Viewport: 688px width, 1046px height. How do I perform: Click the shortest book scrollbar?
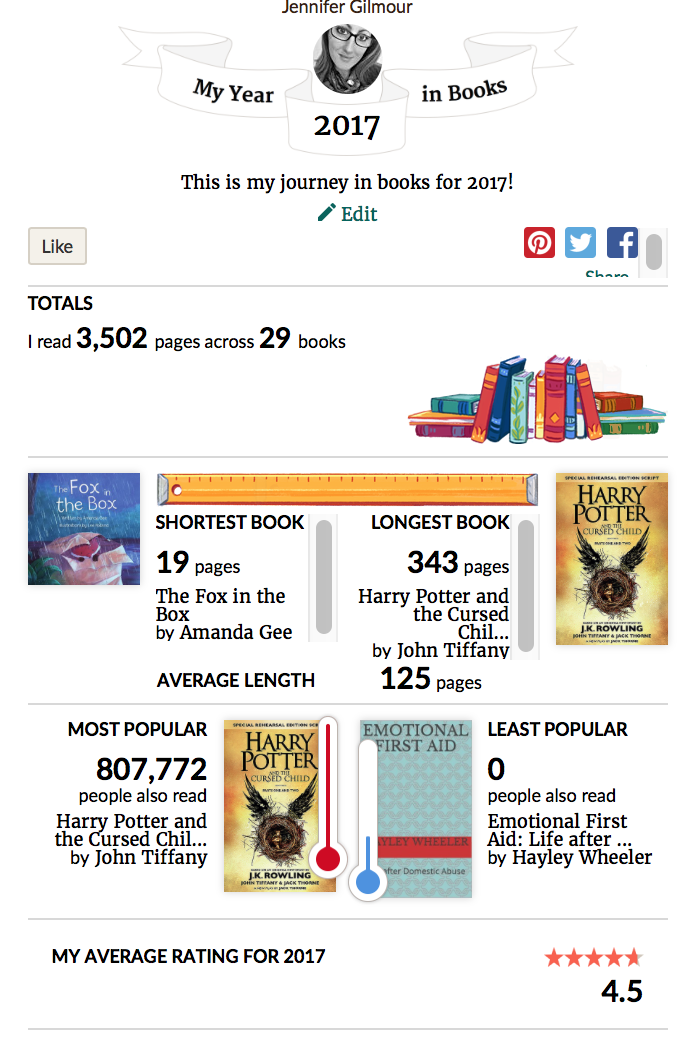coord(324,577)
